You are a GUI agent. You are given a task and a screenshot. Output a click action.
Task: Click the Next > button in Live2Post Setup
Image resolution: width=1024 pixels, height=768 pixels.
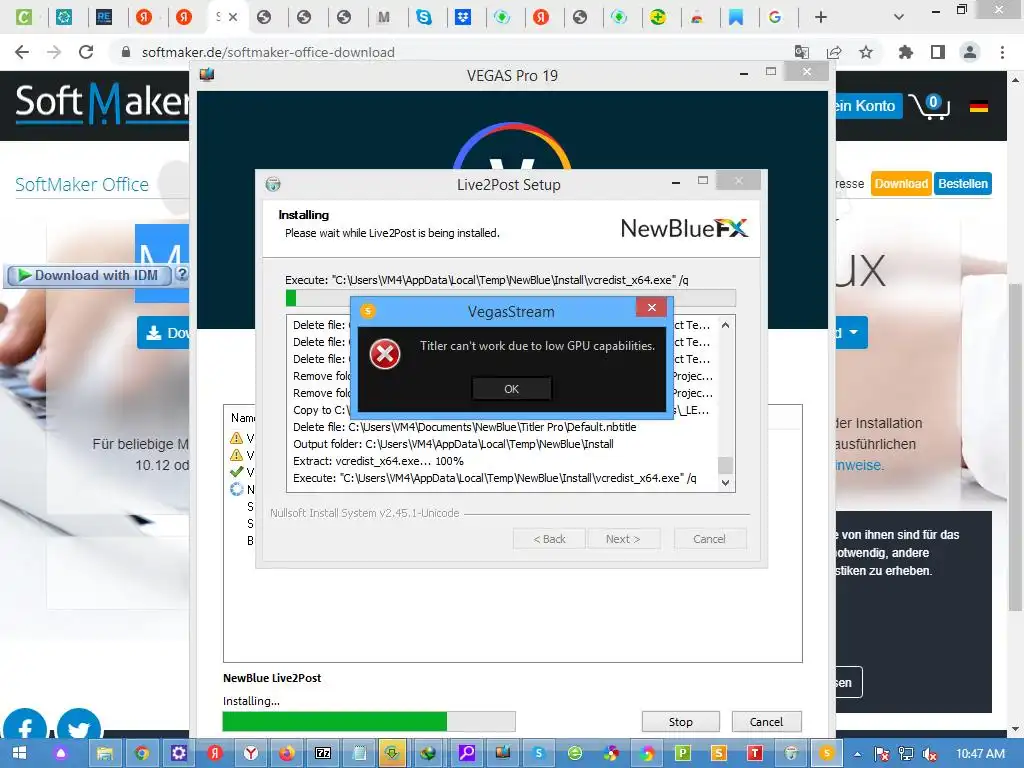[x=622, y=539]
